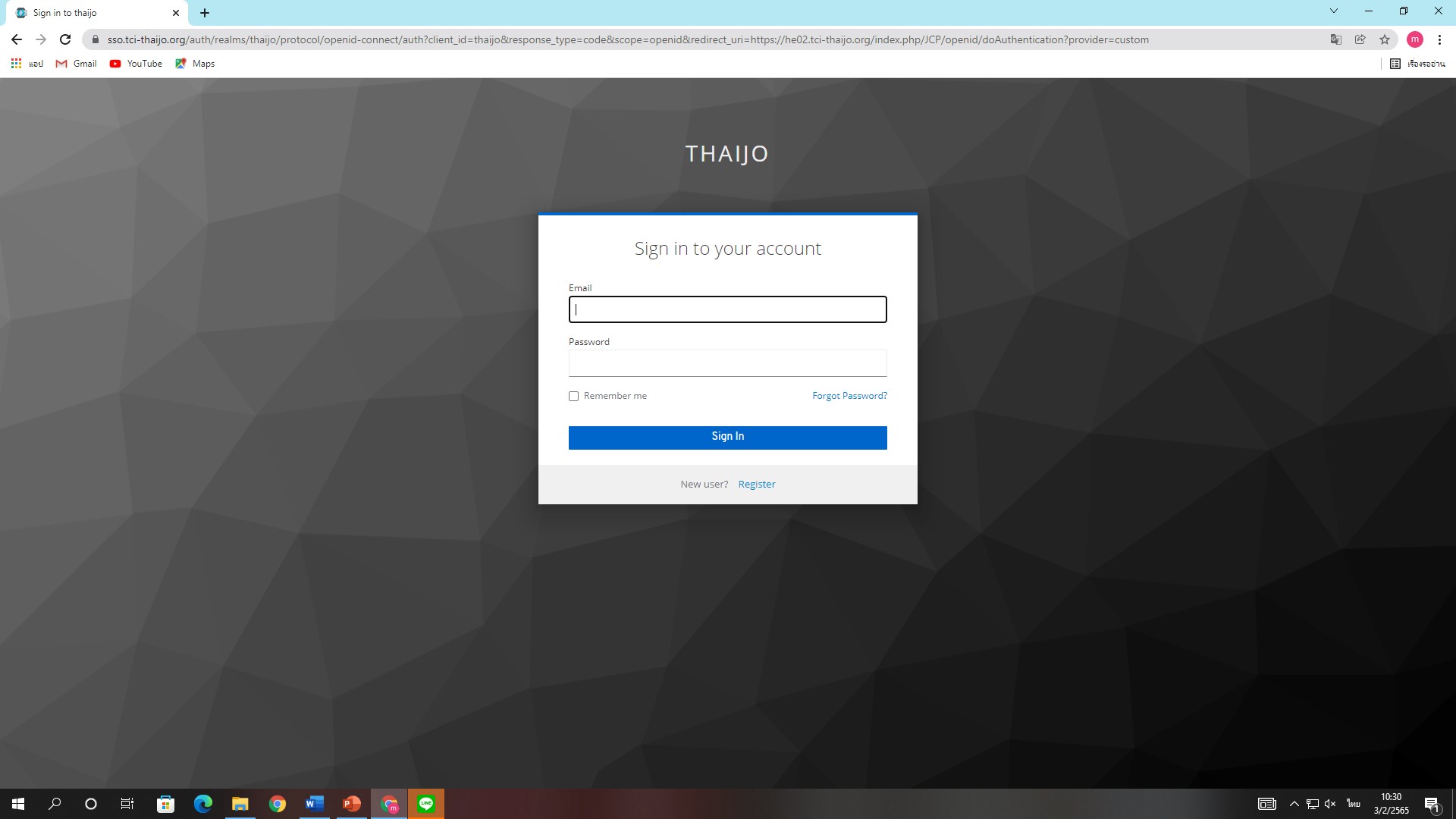Click the blue Sign In button
Image resolution: width=1456 pixels, height=819 pixels.
(727, 437)
